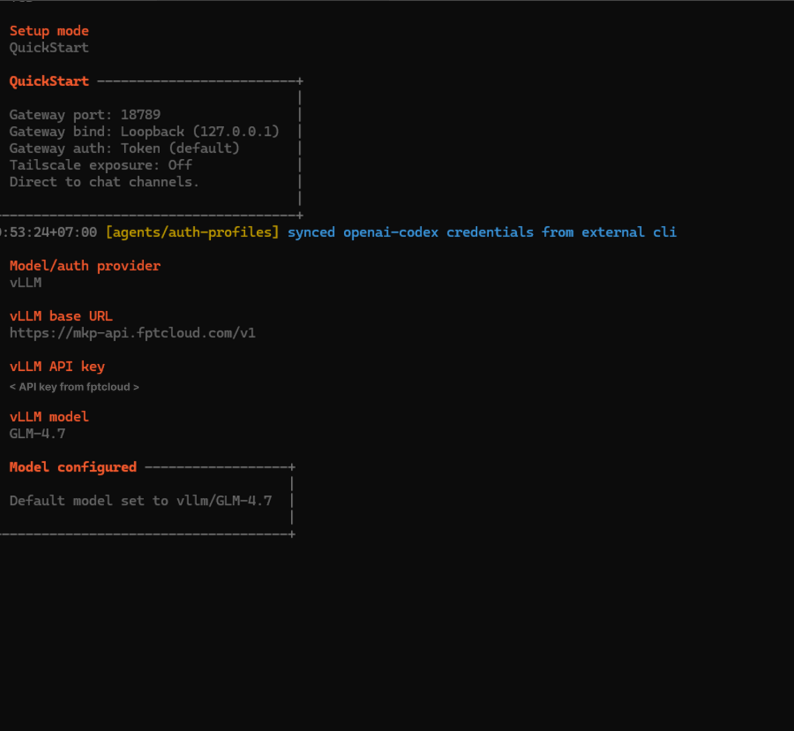The width and height of the screenshot is (794, 731).
Task: Click the "vLLM model" heading
Action: (49, 417)
